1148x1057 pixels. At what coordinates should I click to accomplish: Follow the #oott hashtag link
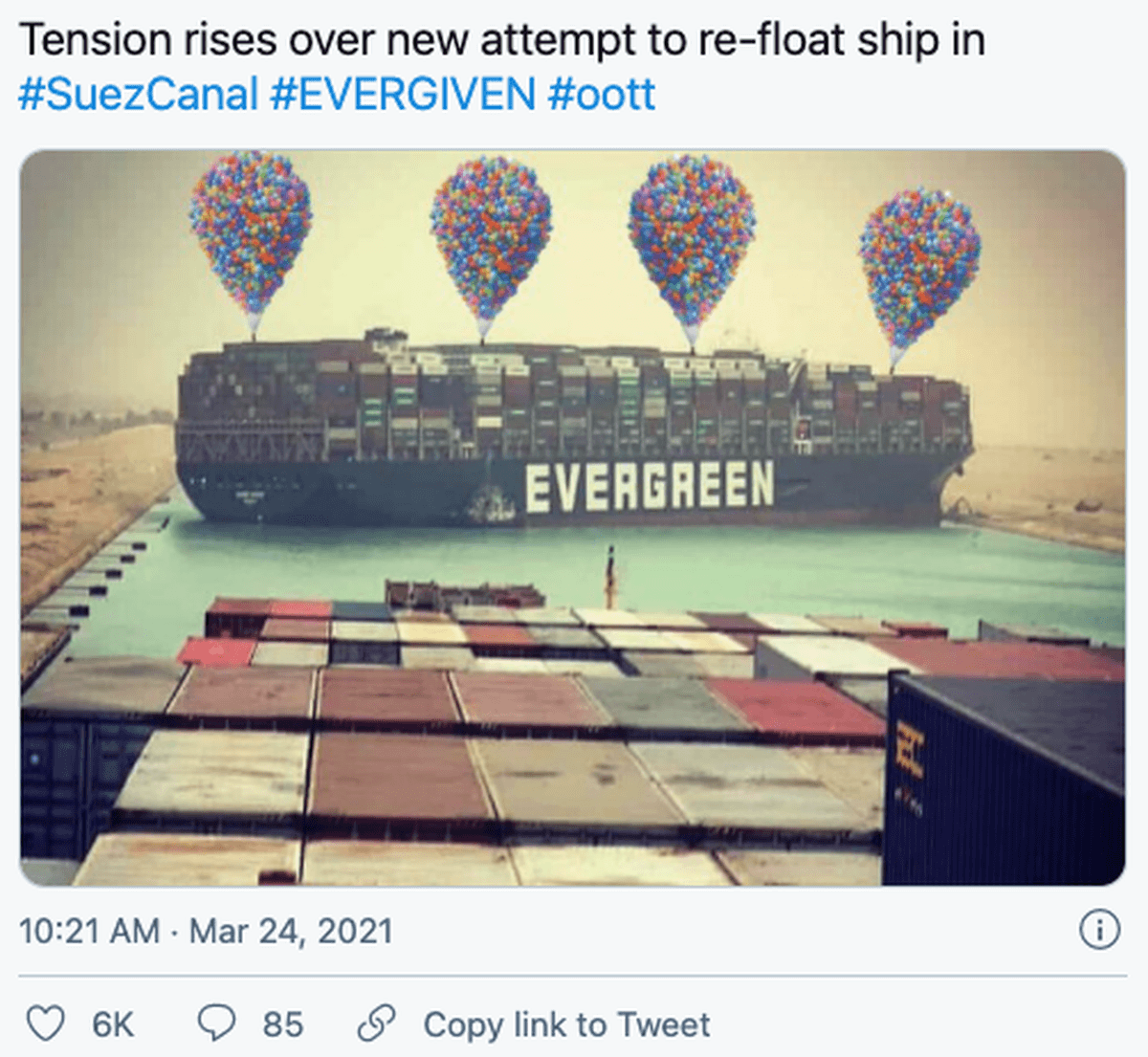[x=602, y=95]
